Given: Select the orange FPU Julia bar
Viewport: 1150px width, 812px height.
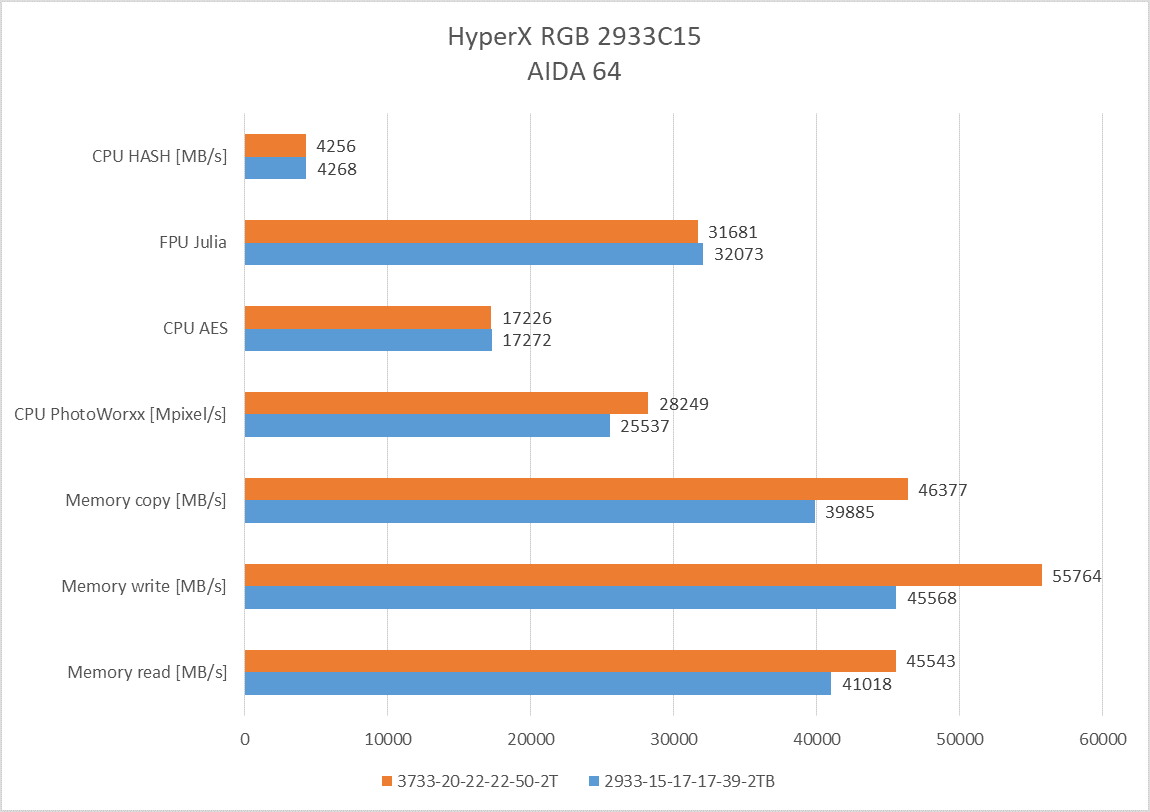Looking at the screenshot, I should (471, 231).
